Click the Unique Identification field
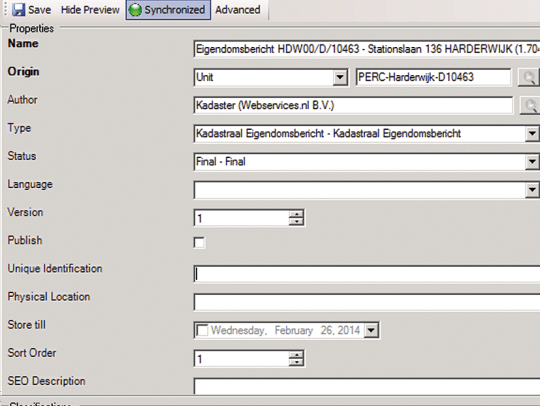This screenshot has width=540, height=406. coord(367,274)
